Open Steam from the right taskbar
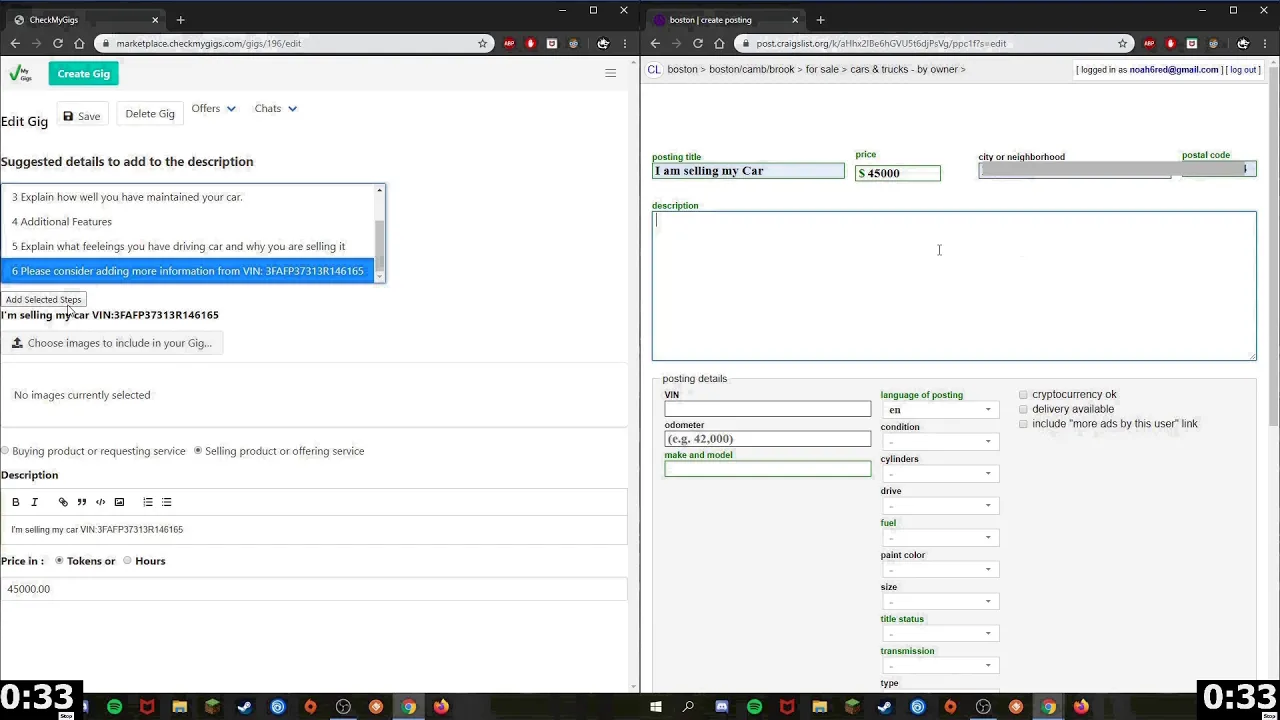Image resolution: width=1280 pixels, height=720 pixels. (885, 707)
